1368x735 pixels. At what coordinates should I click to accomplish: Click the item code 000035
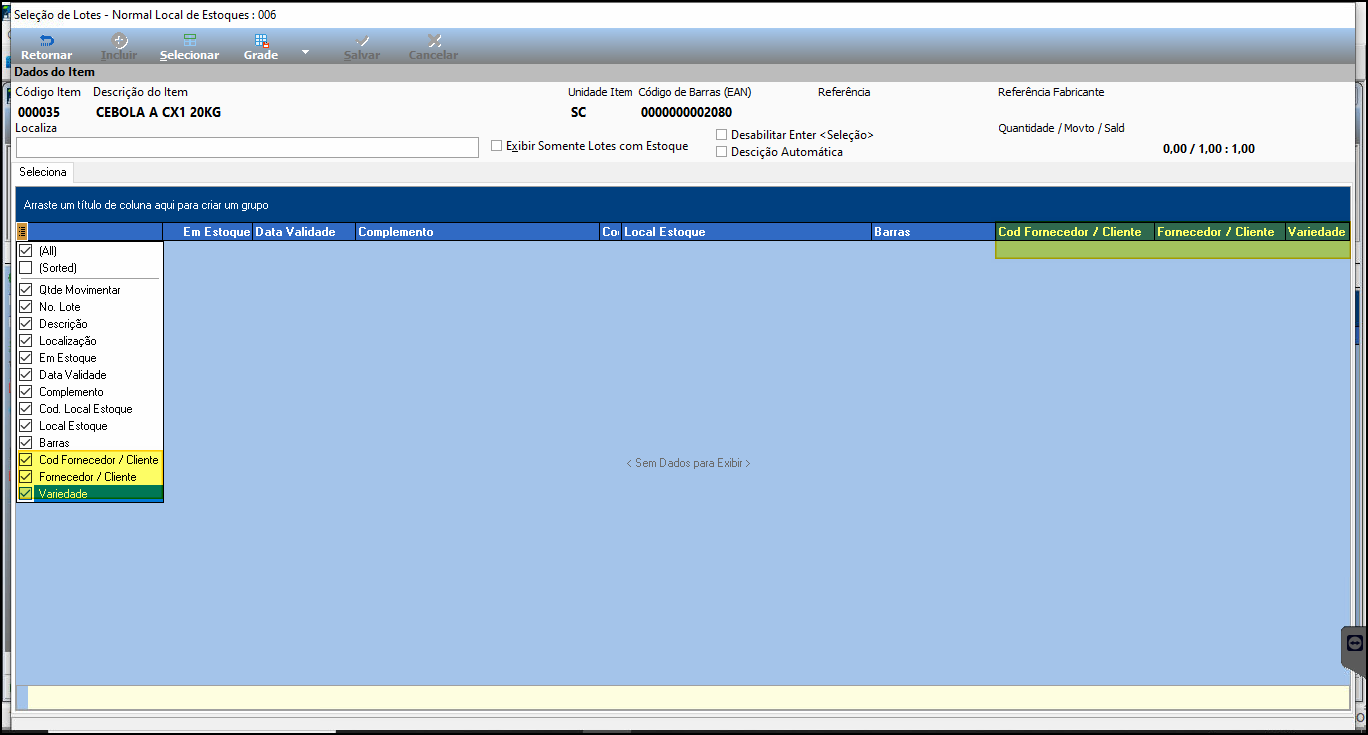pyautogui.click(x=39, y=112)
